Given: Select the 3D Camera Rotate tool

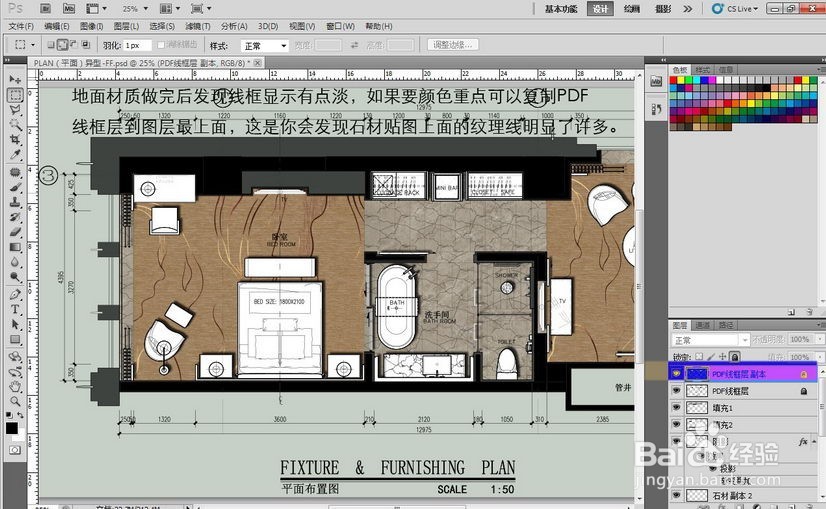Looking at the screenshot, I should (x=15, y=371).
